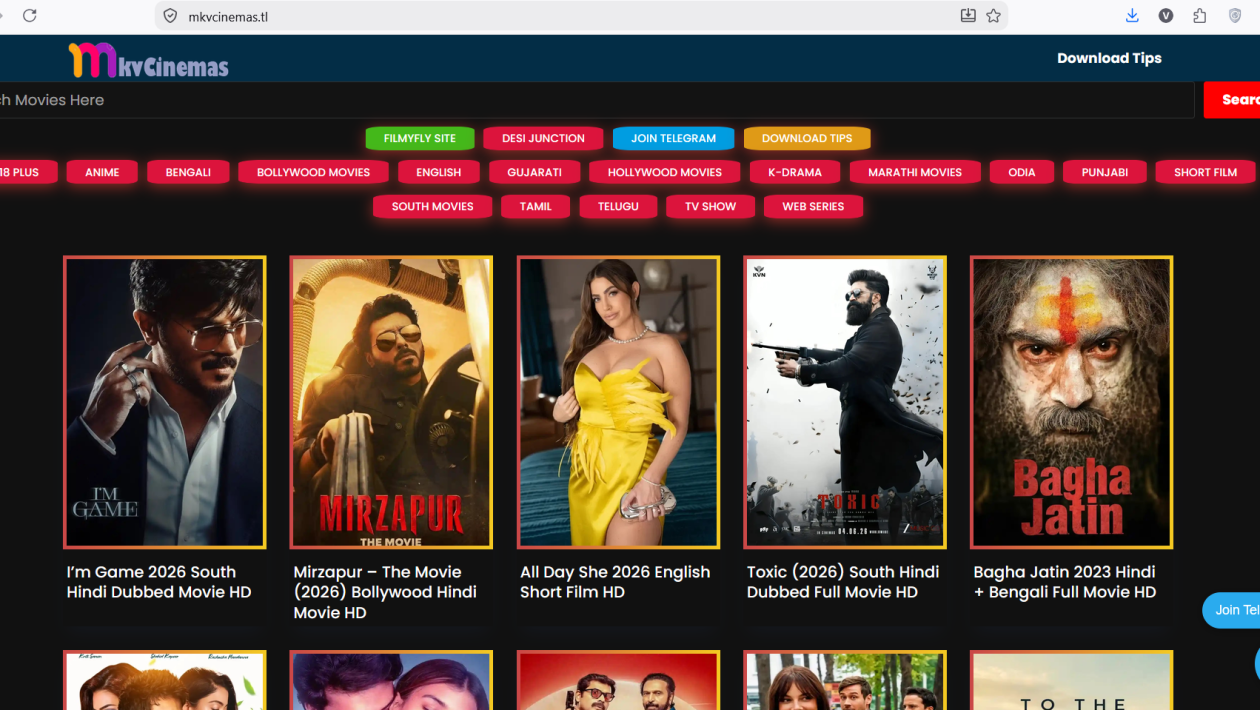Open the orange DOWNLOAD TIPS button

(807, 138)
